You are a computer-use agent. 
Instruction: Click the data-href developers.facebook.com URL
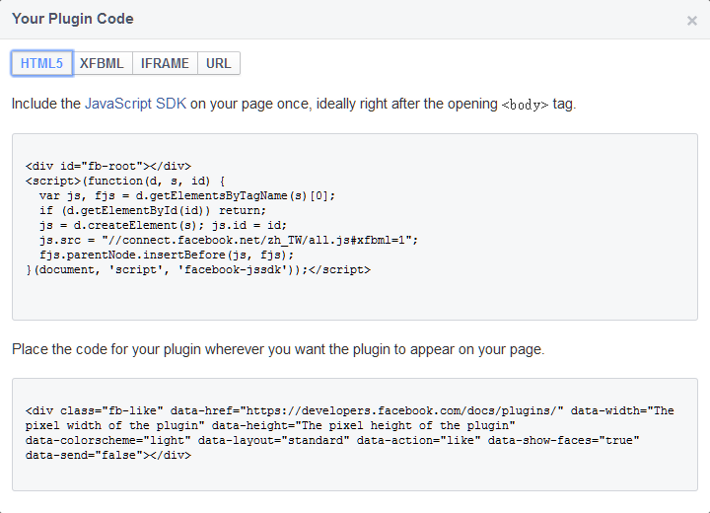point(365,411)
